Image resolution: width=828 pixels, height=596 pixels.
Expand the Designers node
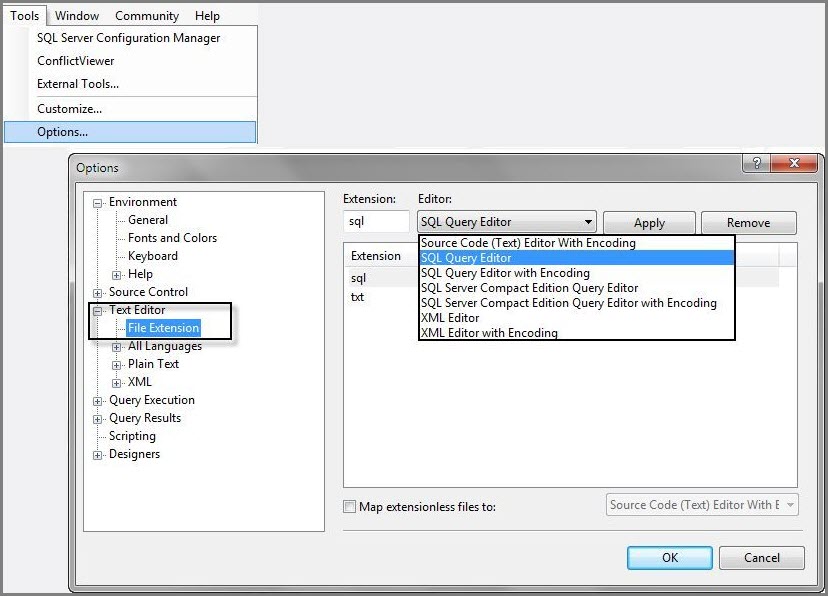click(97, 455)
